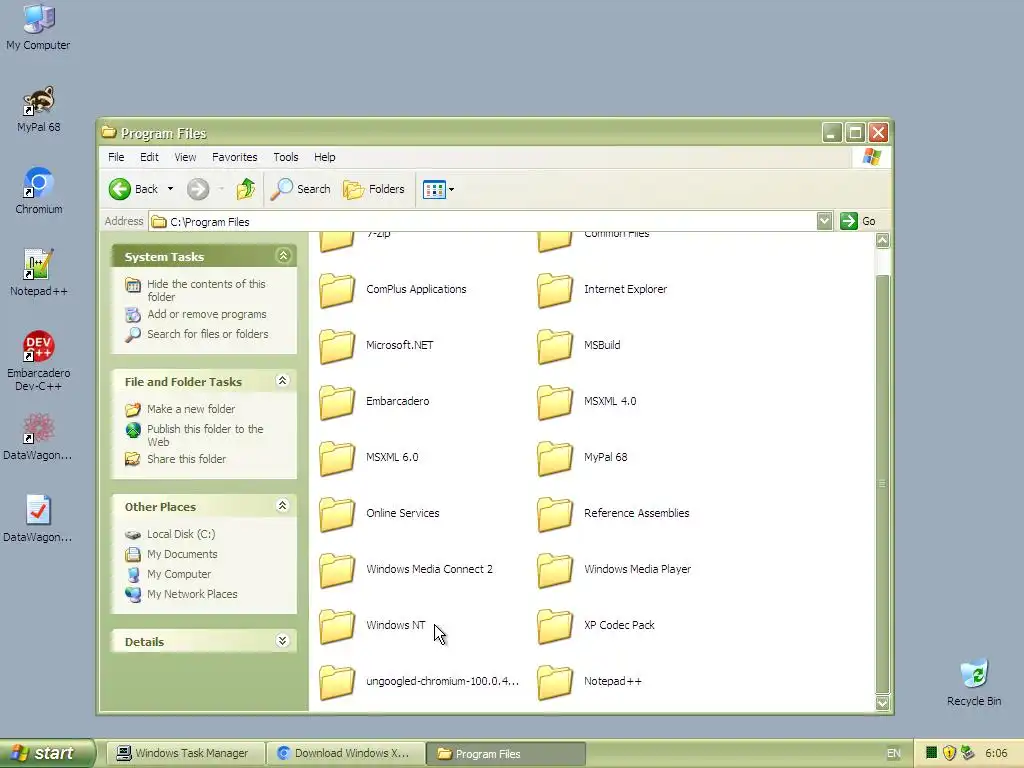Focus the address bar field

[483, 221]
